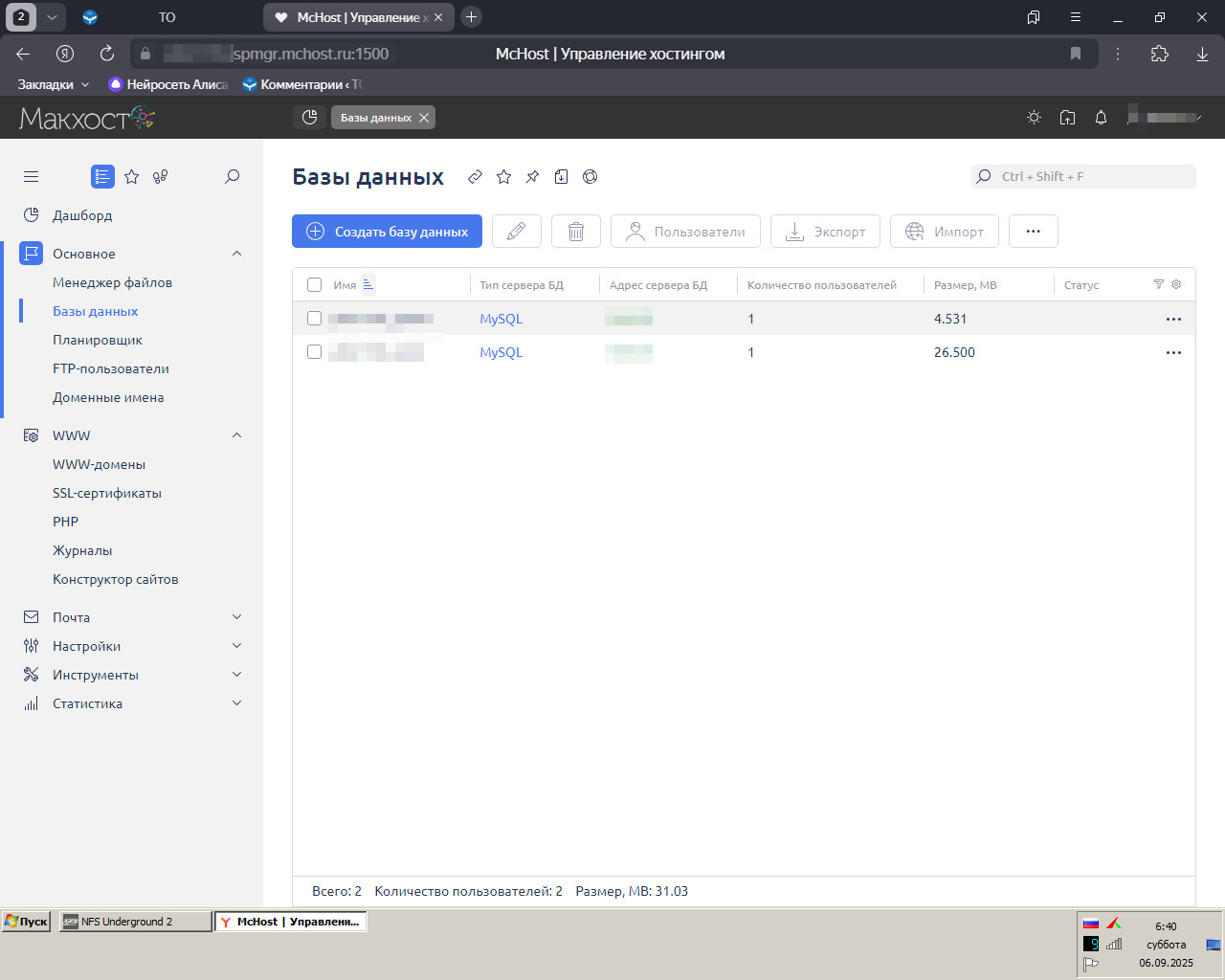Click the upload box icon in header
This screenshot has width=1225, height=980.
tap(1067, 117)
